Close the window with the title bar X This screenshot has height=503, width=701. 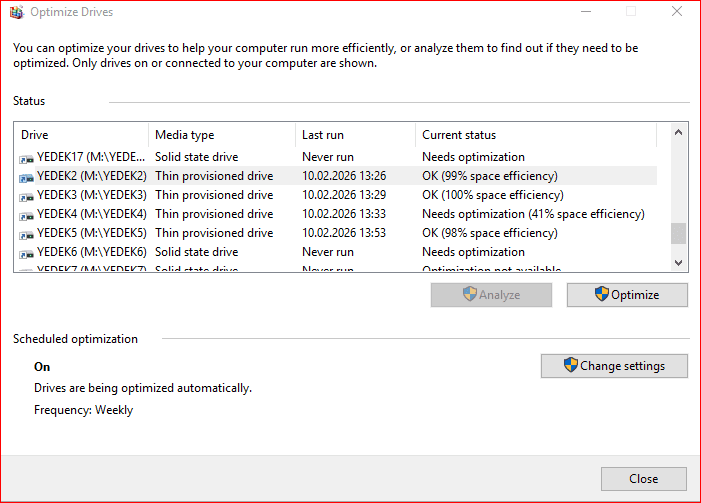(x=675, y=12)
